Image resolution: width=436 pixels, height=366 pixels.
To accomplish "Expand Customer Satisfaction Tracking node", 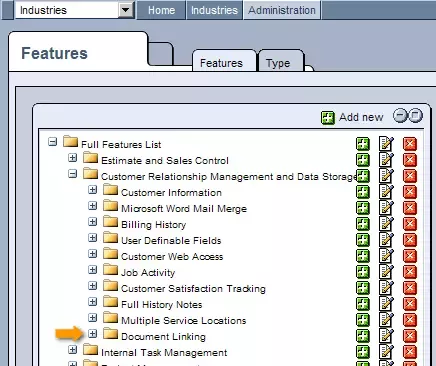I will pyautogui.click(x=92, y=286).
